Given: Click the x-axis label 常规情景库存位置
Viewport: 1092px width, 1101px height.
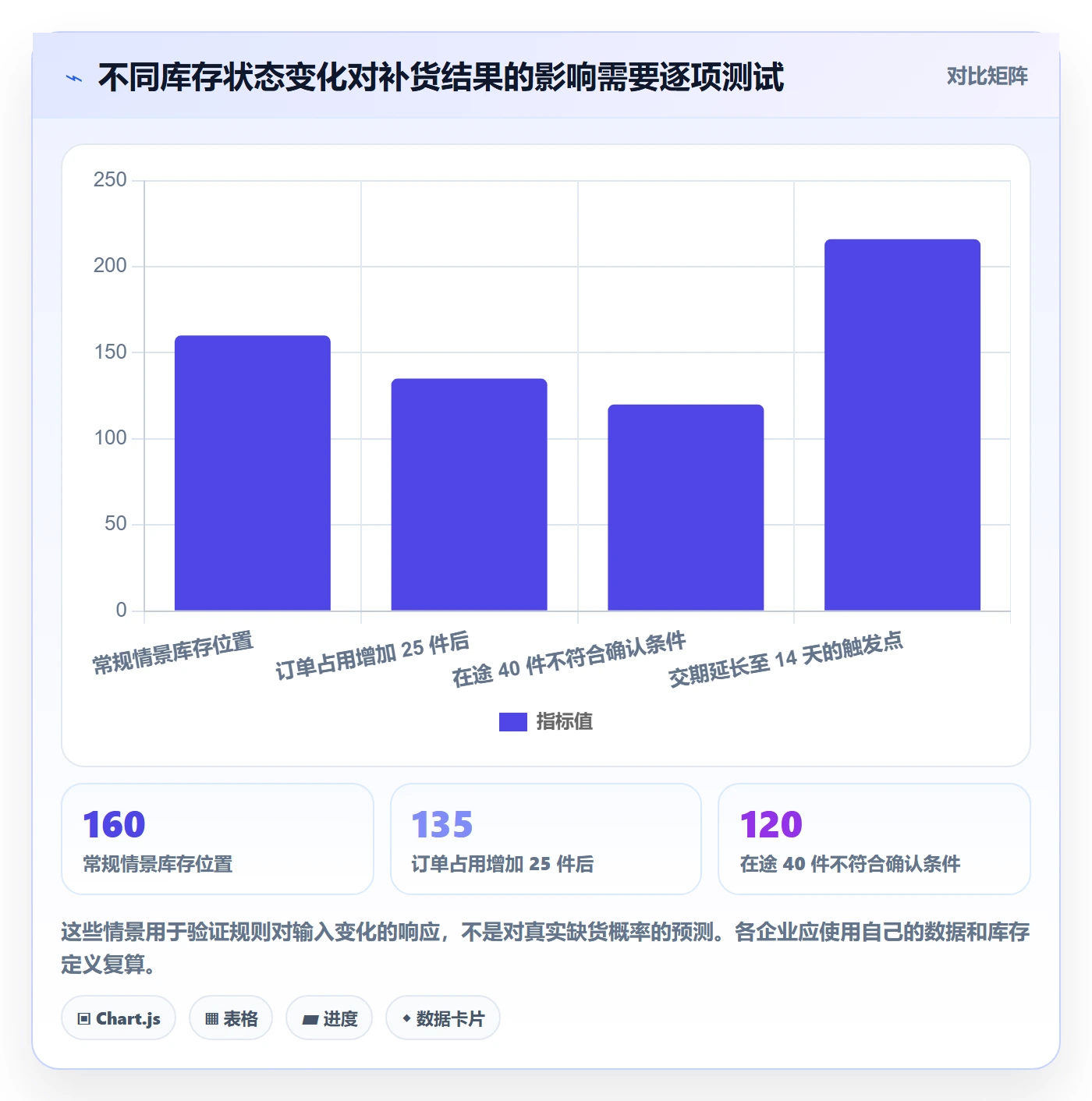Looking at the screenshot, I should click(x=173, y=653).
